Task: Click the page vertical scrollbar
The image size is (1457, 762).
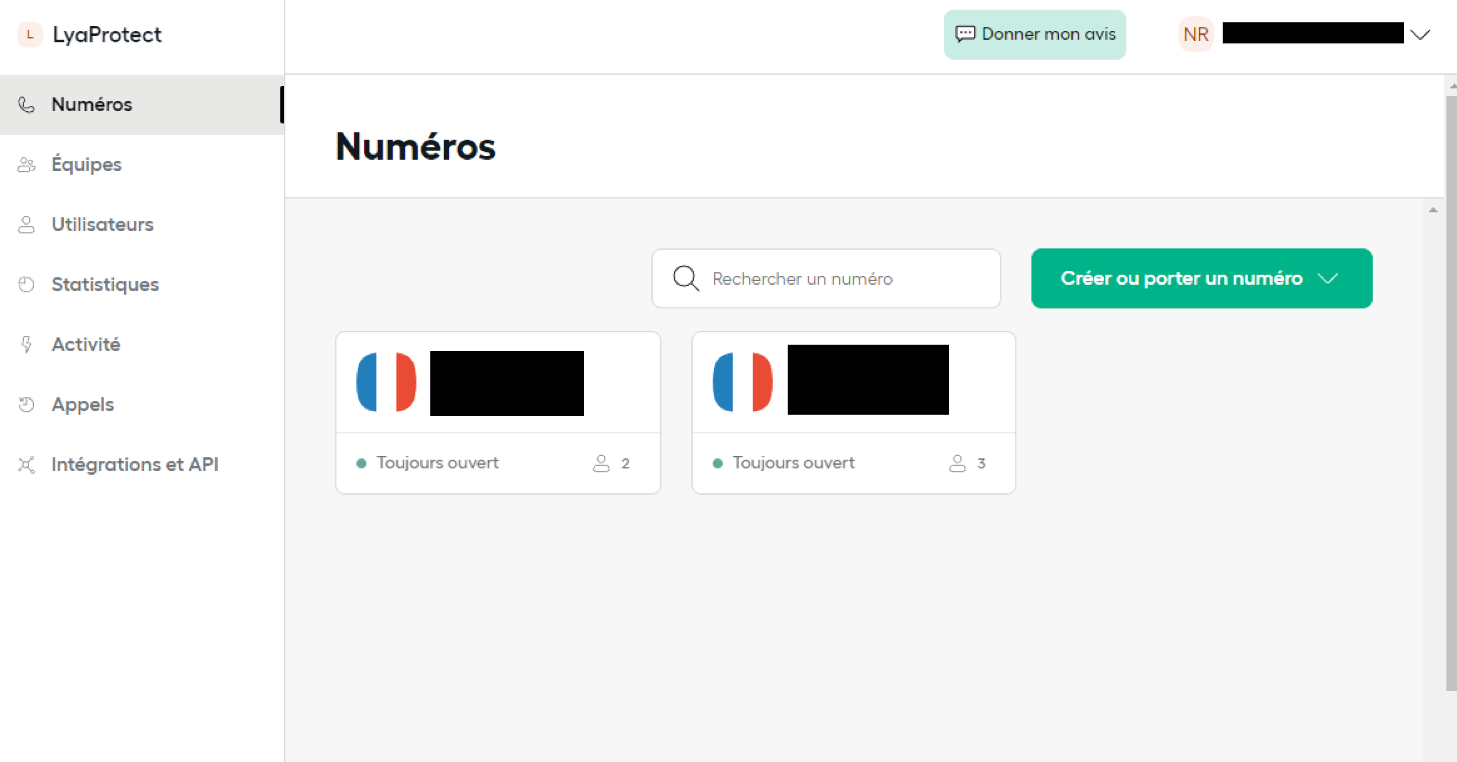Action: (1450, 400)
